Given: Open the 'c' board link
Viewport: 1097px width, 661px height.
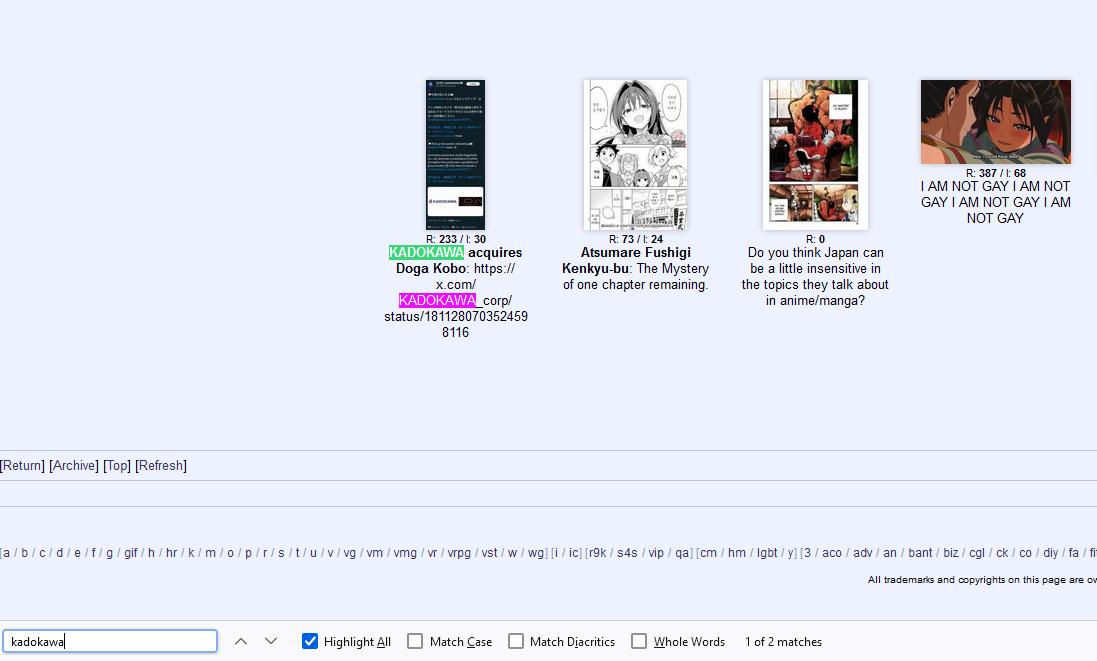Looking at the screenshot, I should click(x=42, y=553).
